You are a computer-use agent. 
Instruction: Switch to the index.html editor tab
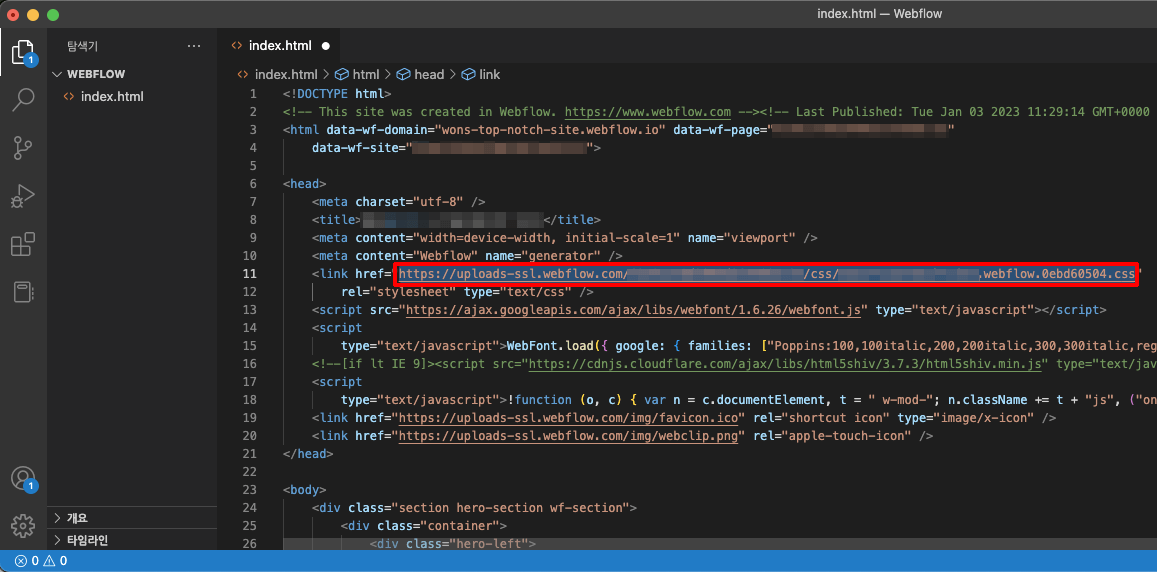[280, 46]
